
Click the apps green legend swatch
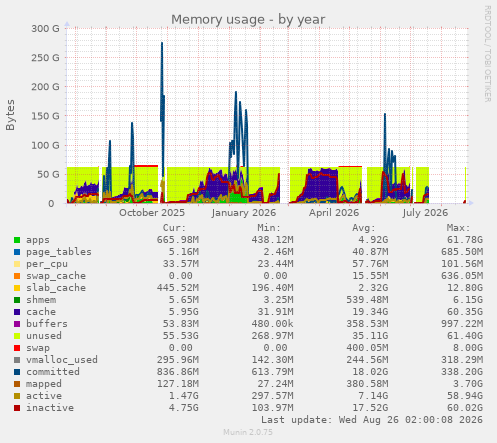[17, 240]
